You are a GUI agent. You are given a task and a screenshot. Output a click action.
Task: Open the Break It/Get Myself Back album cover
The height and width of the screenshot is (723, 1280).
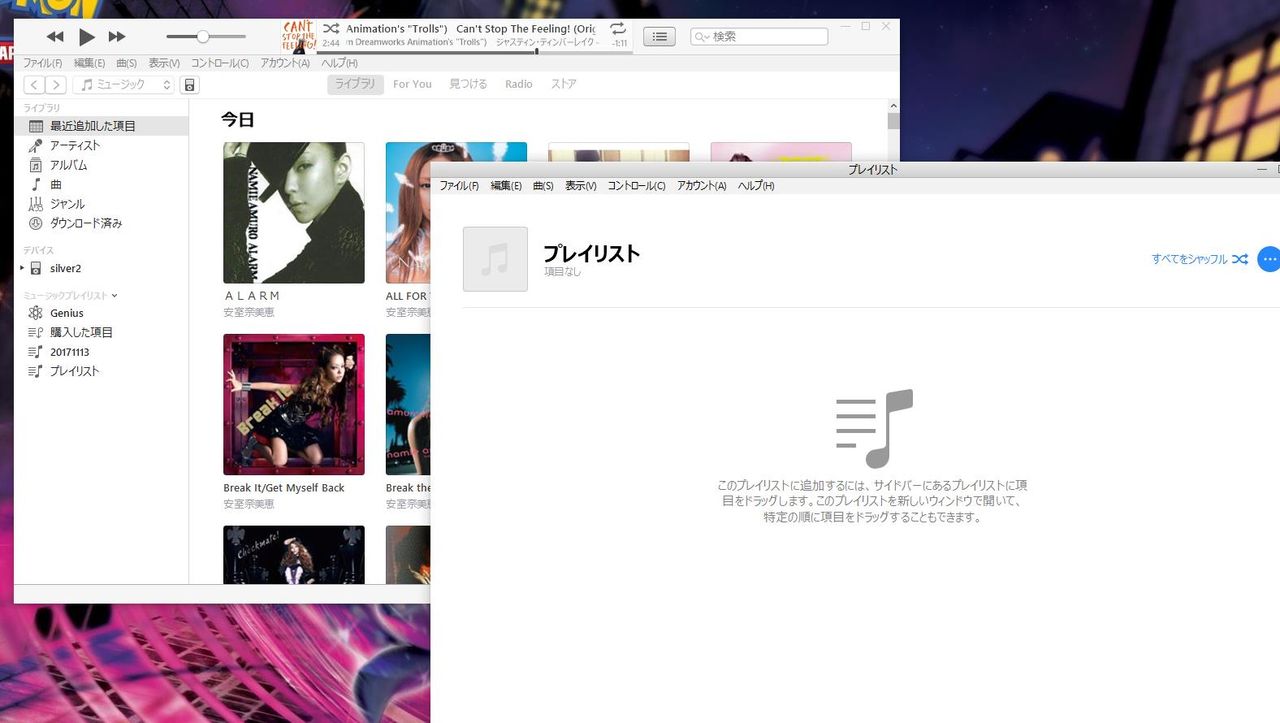[294, 405]
